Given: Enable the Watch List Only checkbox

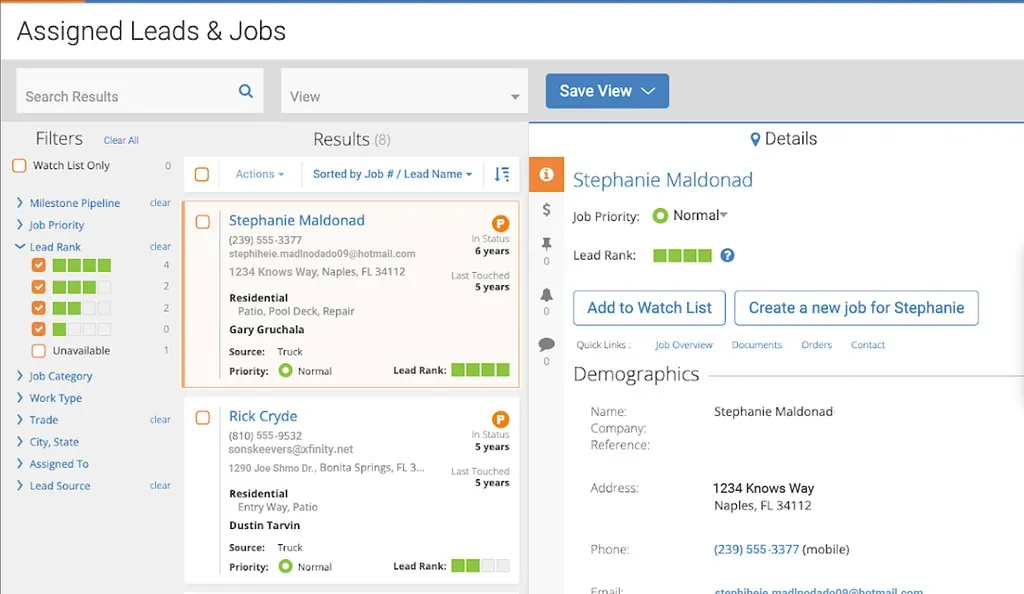Looking at the screenshot, I should click(18, 165).
